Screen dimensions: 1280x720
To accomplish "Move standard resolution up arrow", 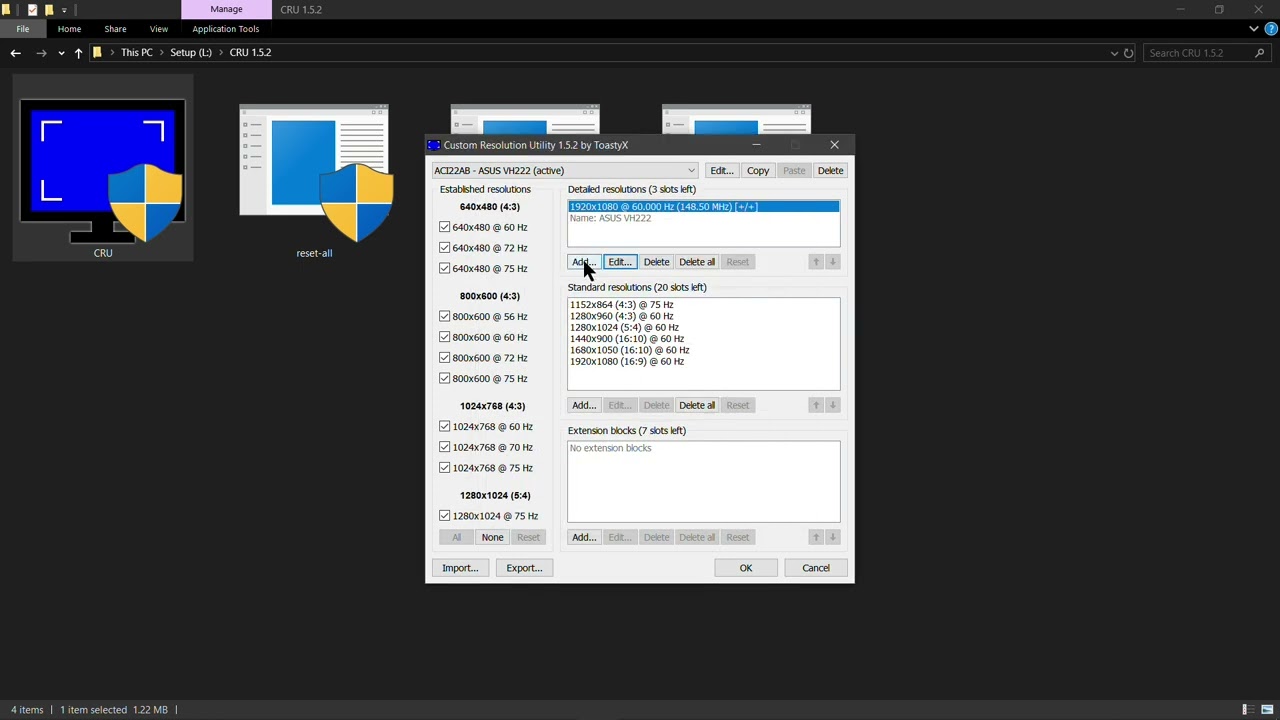I will click(816, 405).
